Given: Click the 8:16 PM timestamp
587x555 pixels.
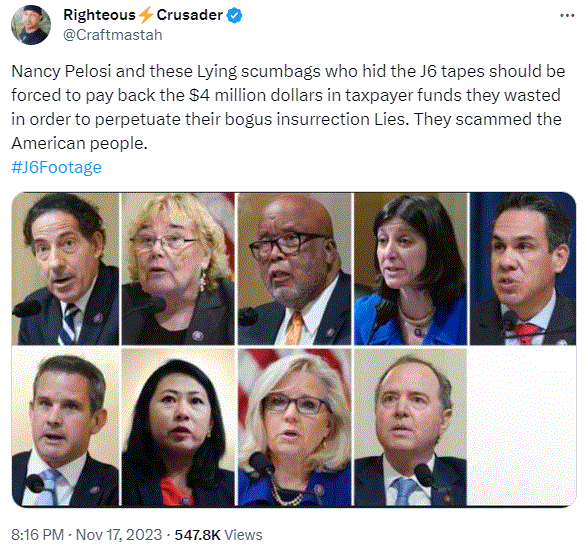Looking at the screenshot, I should pos(37,535).
